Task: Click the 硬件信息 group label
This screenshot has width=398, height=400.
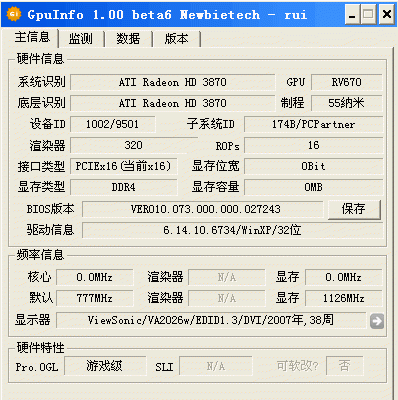Action: click(40, 59)
